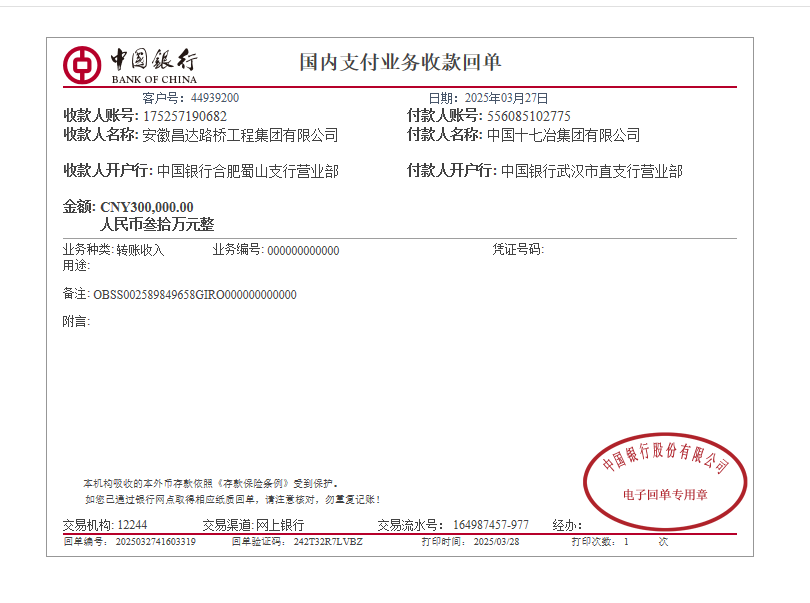Click payee bank 中国银行合肥蜀山支行营业部
810x603 pixels.
247,172
